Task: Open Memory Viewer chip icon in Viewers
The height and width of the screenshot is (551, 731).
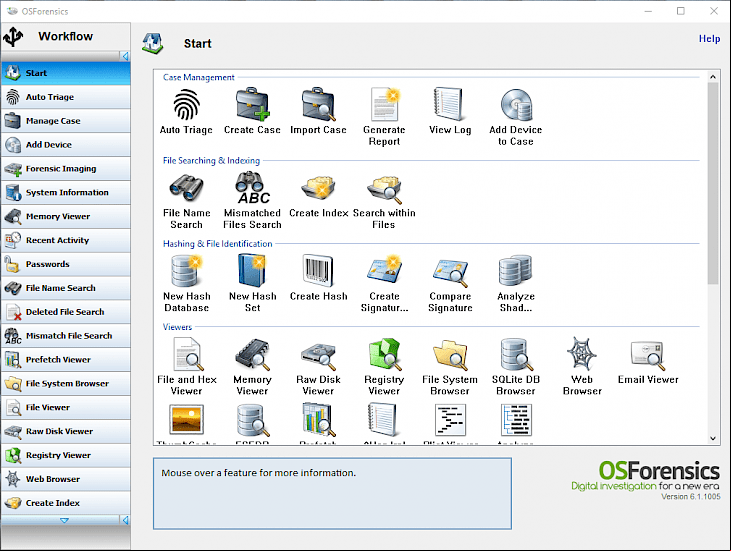Action: click(252, 355)
